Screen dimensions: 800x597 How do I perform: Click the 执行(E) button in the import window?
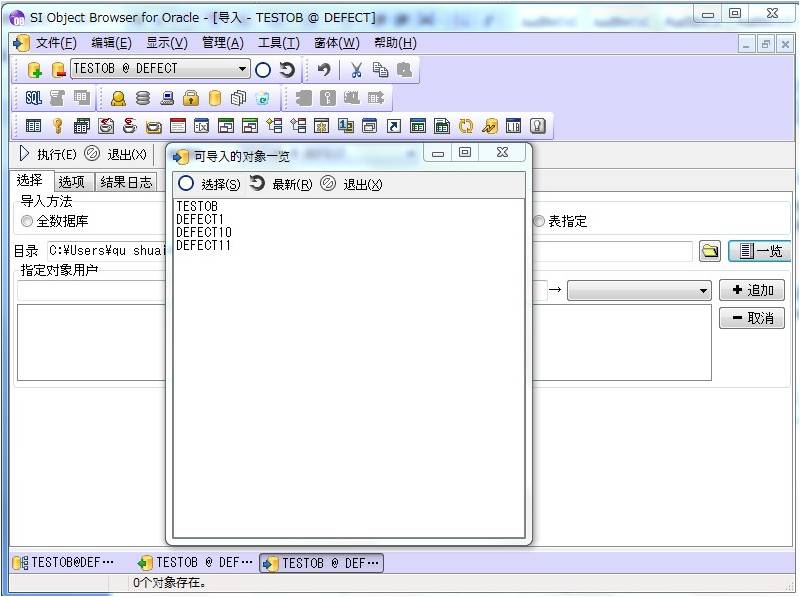pos(48,154)
